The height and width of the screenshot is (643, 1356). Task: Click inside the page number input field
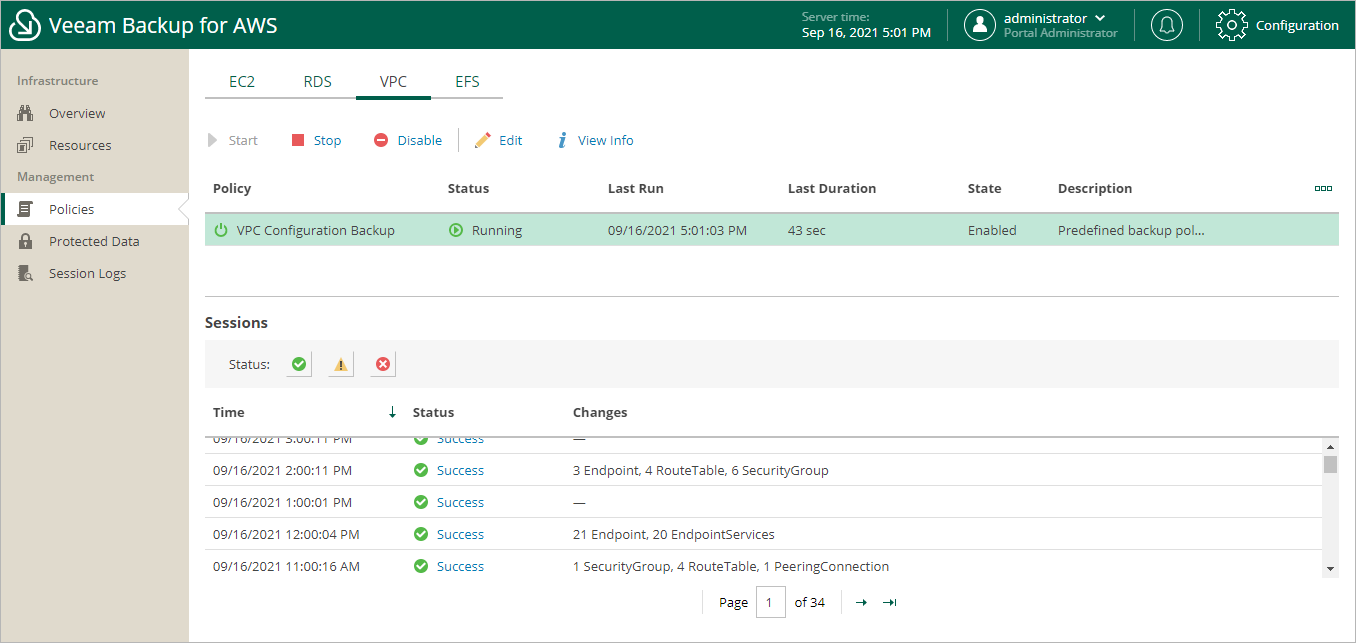pos(770,602)
